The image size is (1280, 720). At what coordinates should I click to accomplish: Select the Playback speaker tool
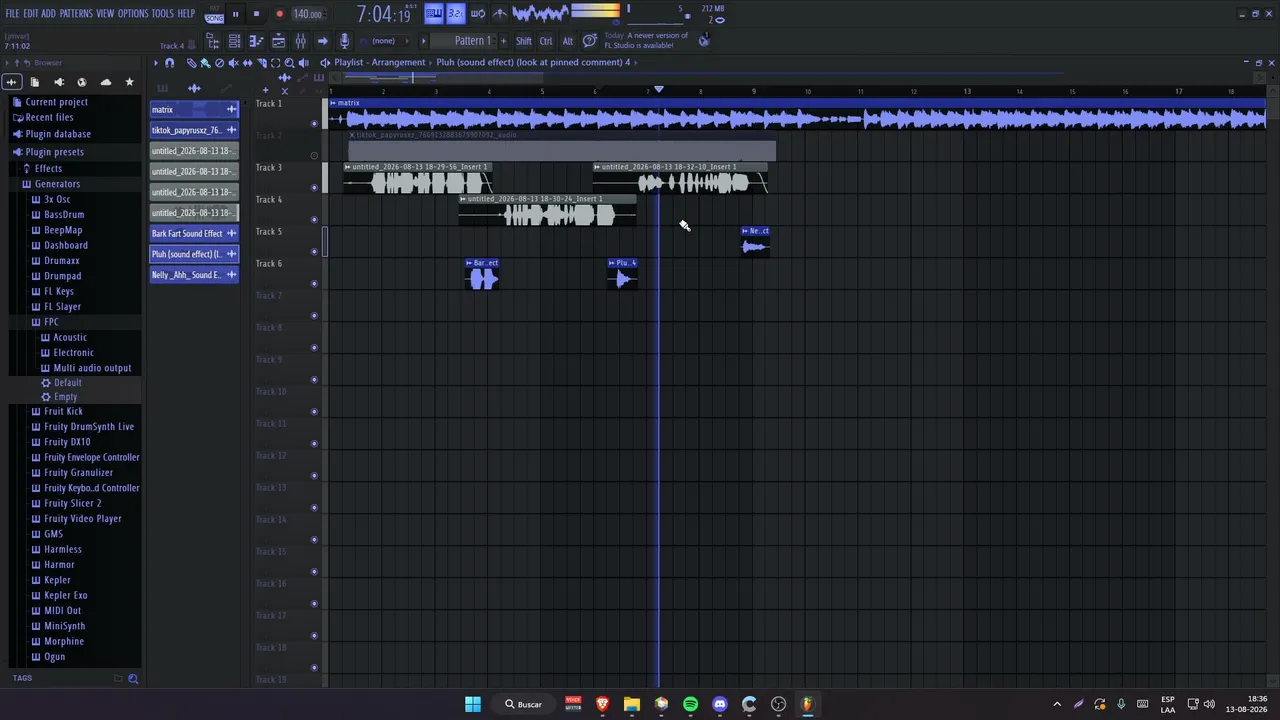(304, 63)
